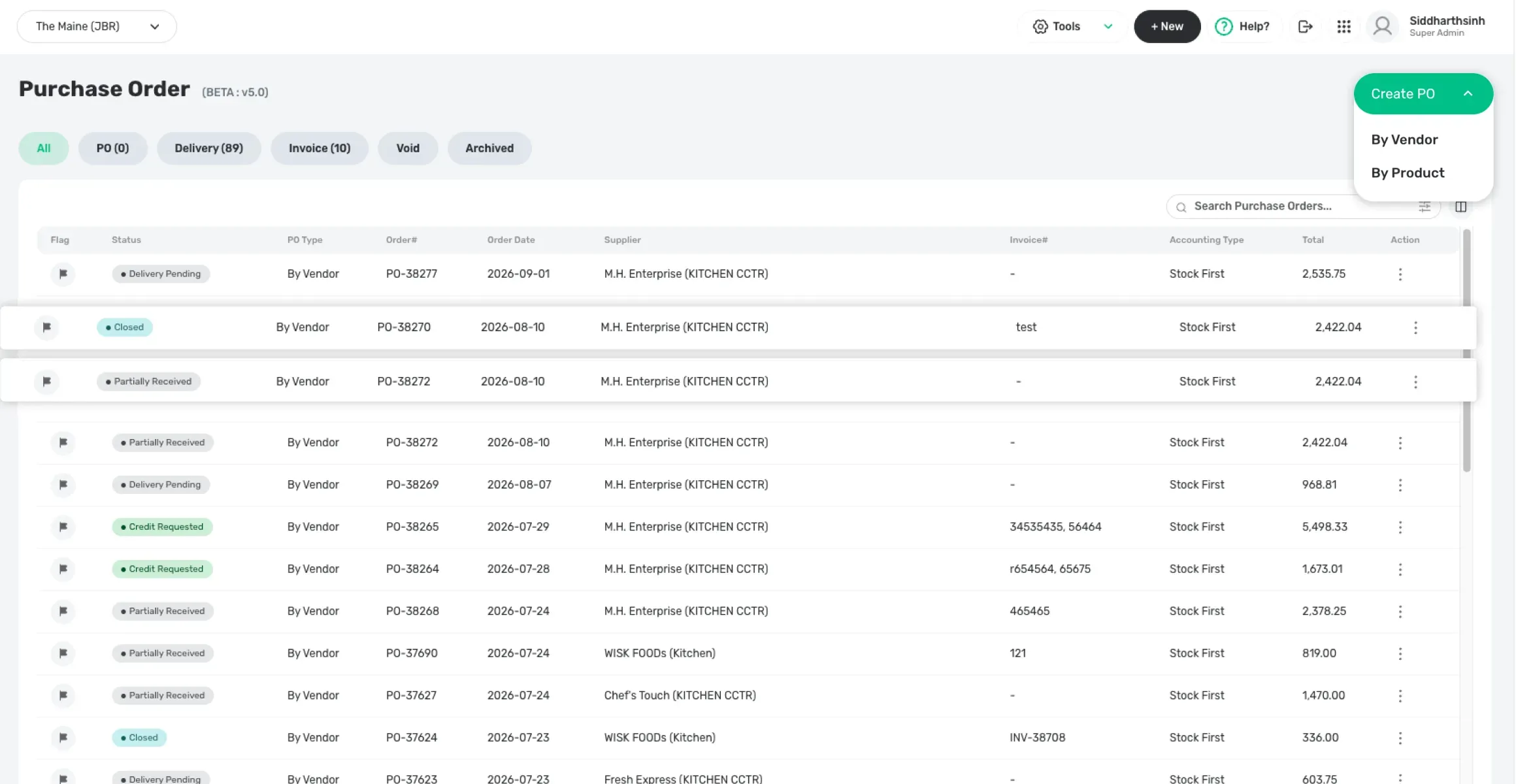
Task: Select By Vendor from Create PO menu
Action: click(1404, 140)
